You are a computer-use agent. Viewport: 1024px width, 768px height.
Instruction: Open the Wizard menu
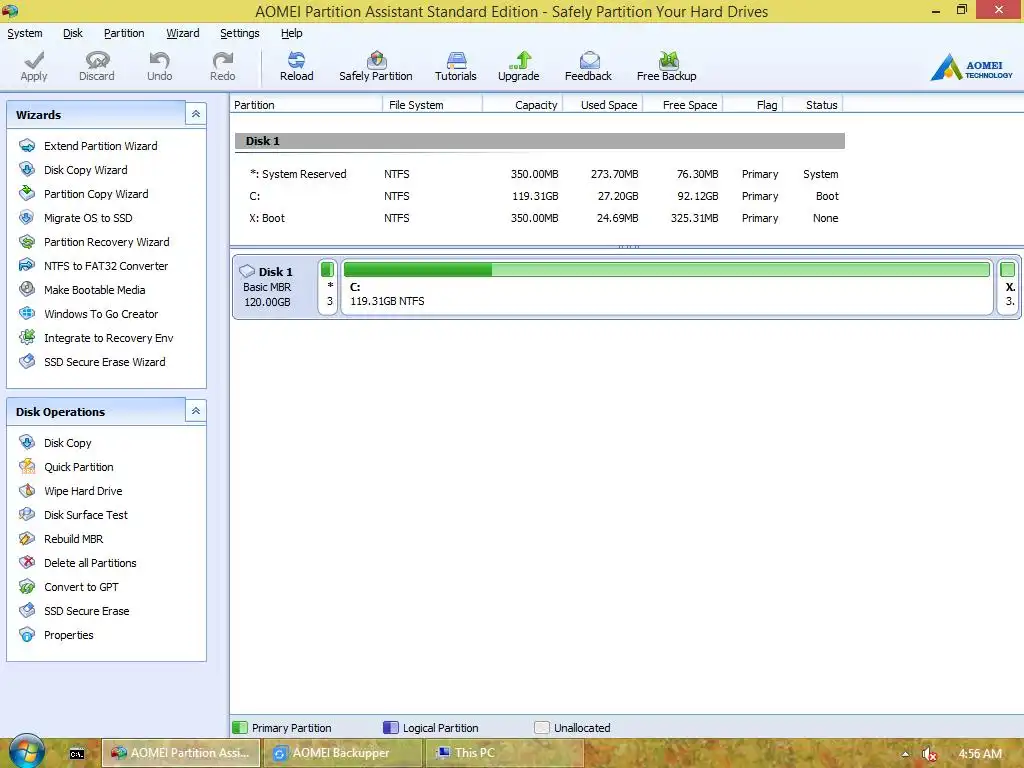coord(183,33)
